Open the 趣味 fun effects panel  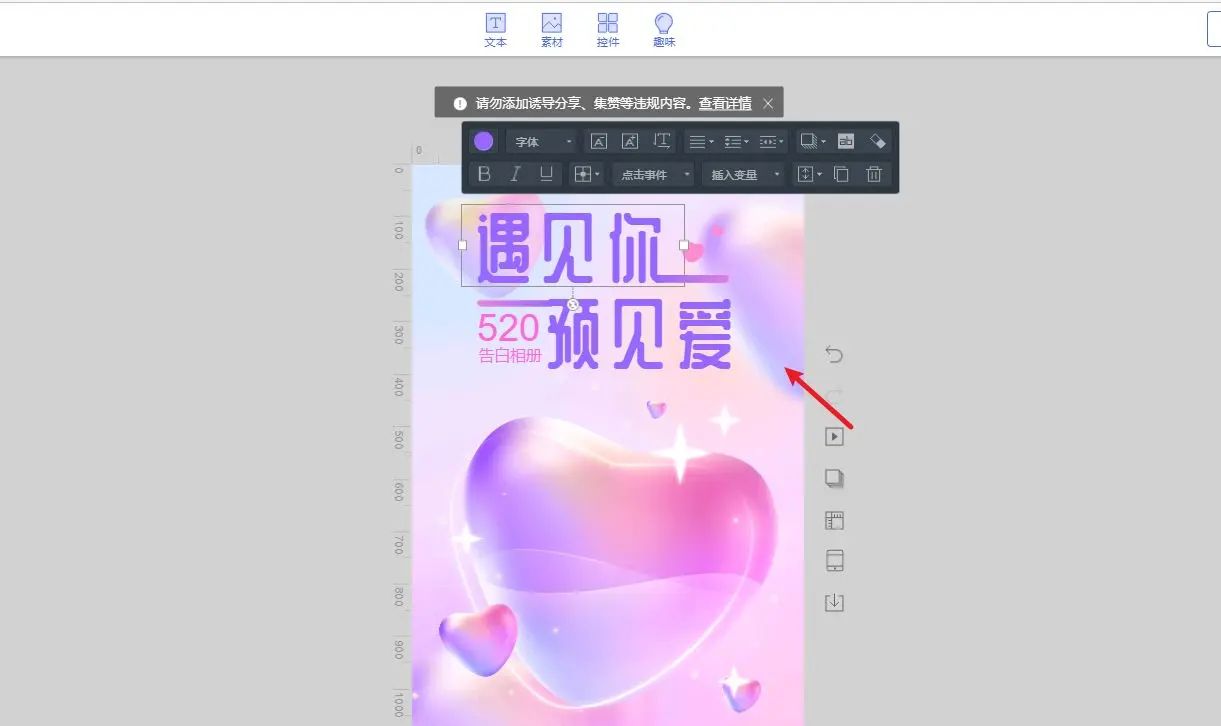[x=664, y=28]
